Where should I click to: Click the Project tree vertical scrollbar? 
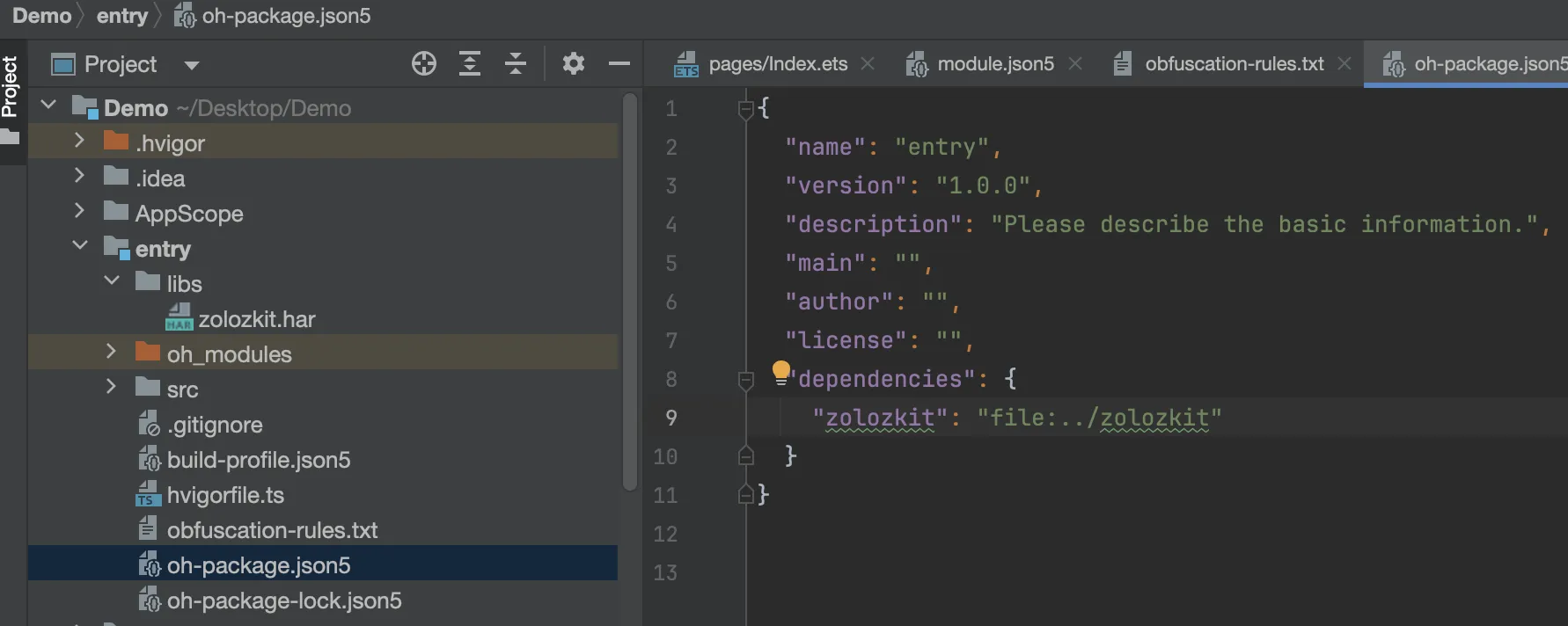coord(629,290)
